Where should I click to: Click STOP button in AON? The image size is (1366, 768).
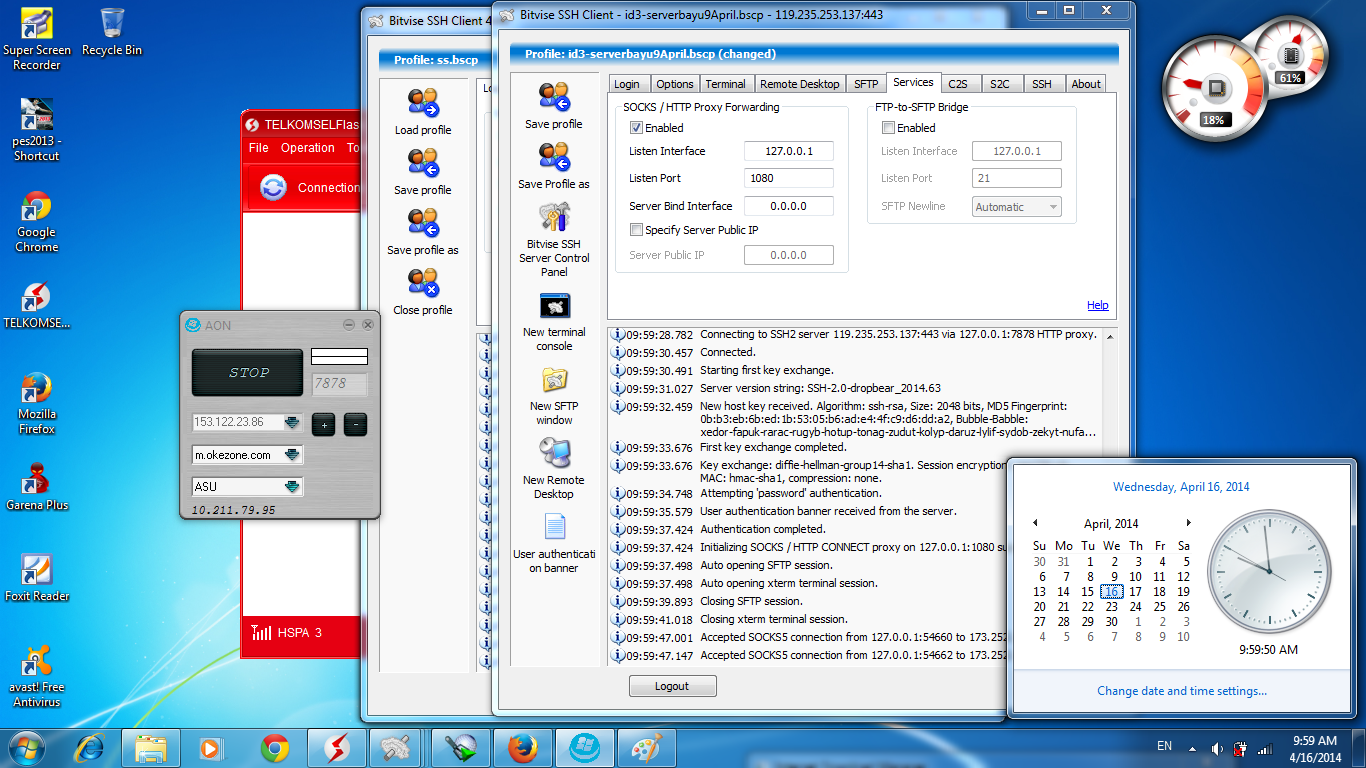click(x=248, y=372)
